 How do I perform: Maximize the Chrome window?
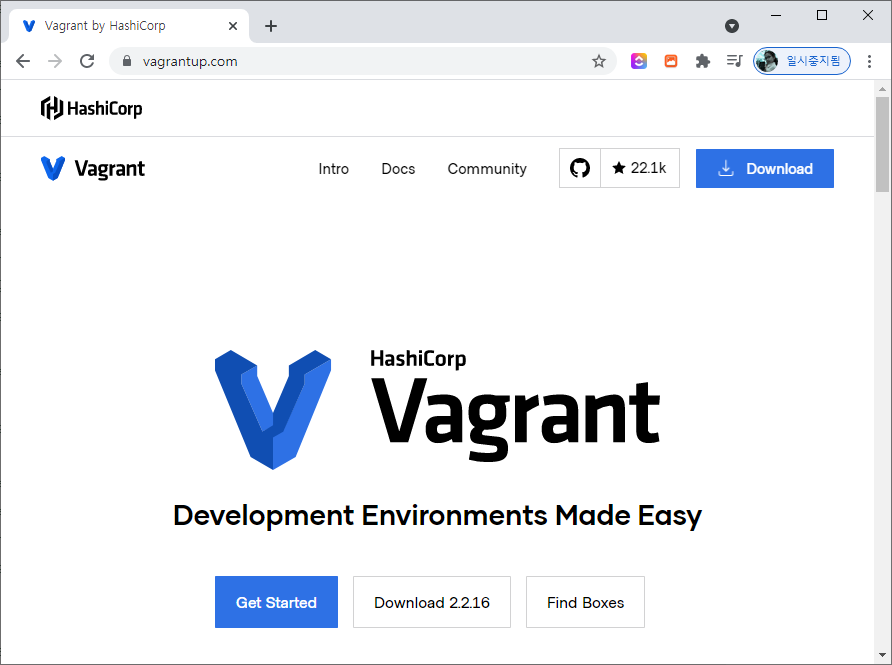point(822,15)
